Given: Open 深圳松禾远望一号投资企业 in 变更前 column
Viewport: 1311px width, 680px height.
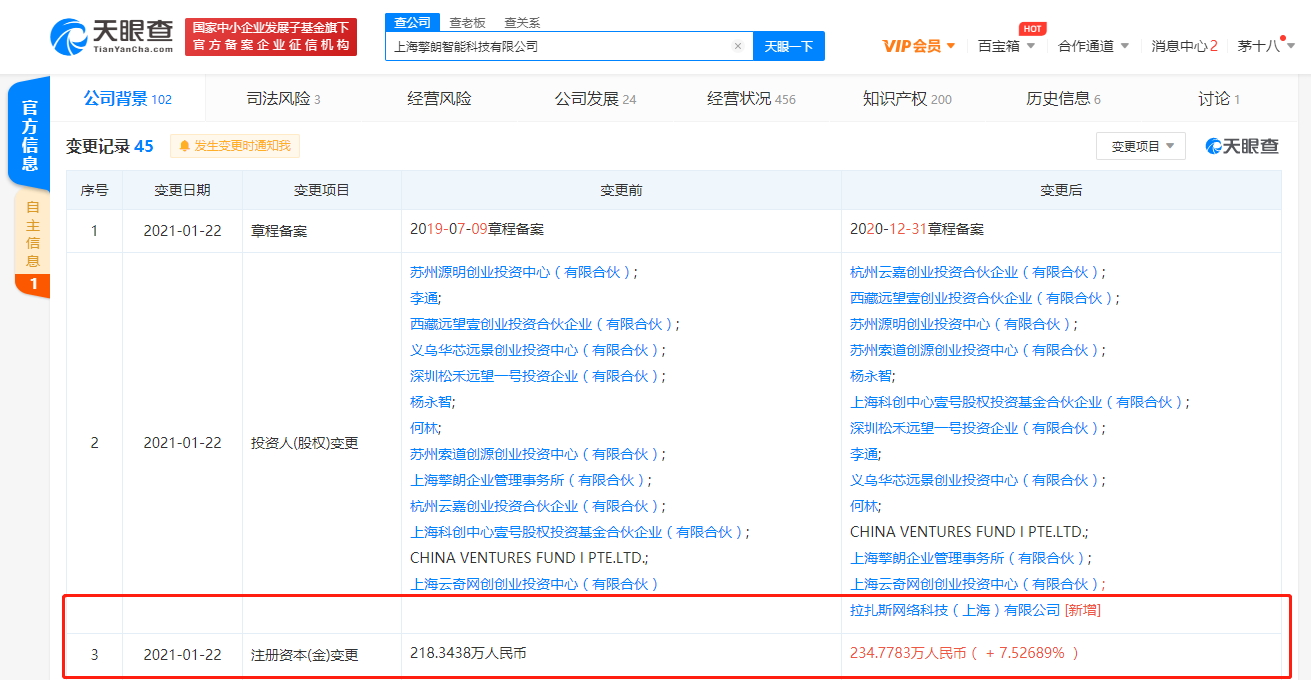Looking at the screenshot, I should 535,376.
